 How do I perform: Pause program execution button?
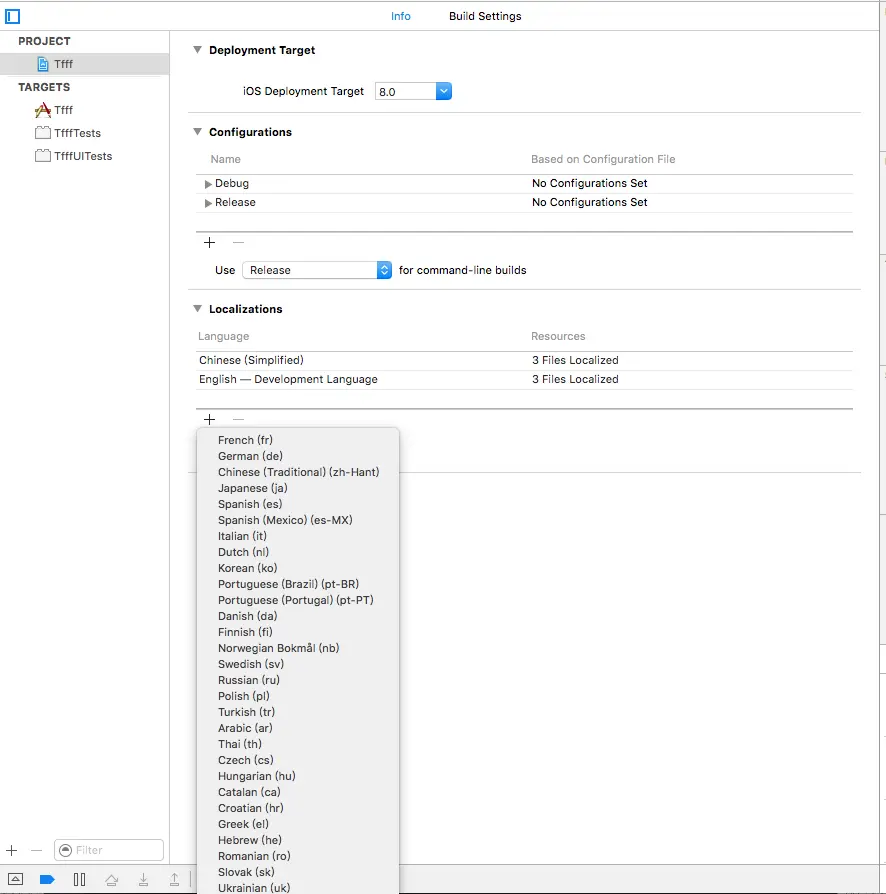tap(79, 879)
